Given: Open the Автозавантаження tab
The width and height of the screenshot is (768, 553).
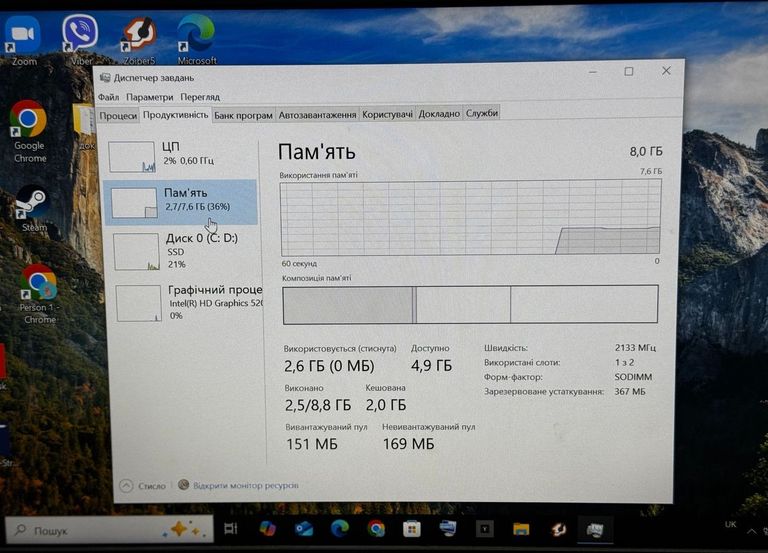Looking at the screenshot, I should [x=317, y=115].
